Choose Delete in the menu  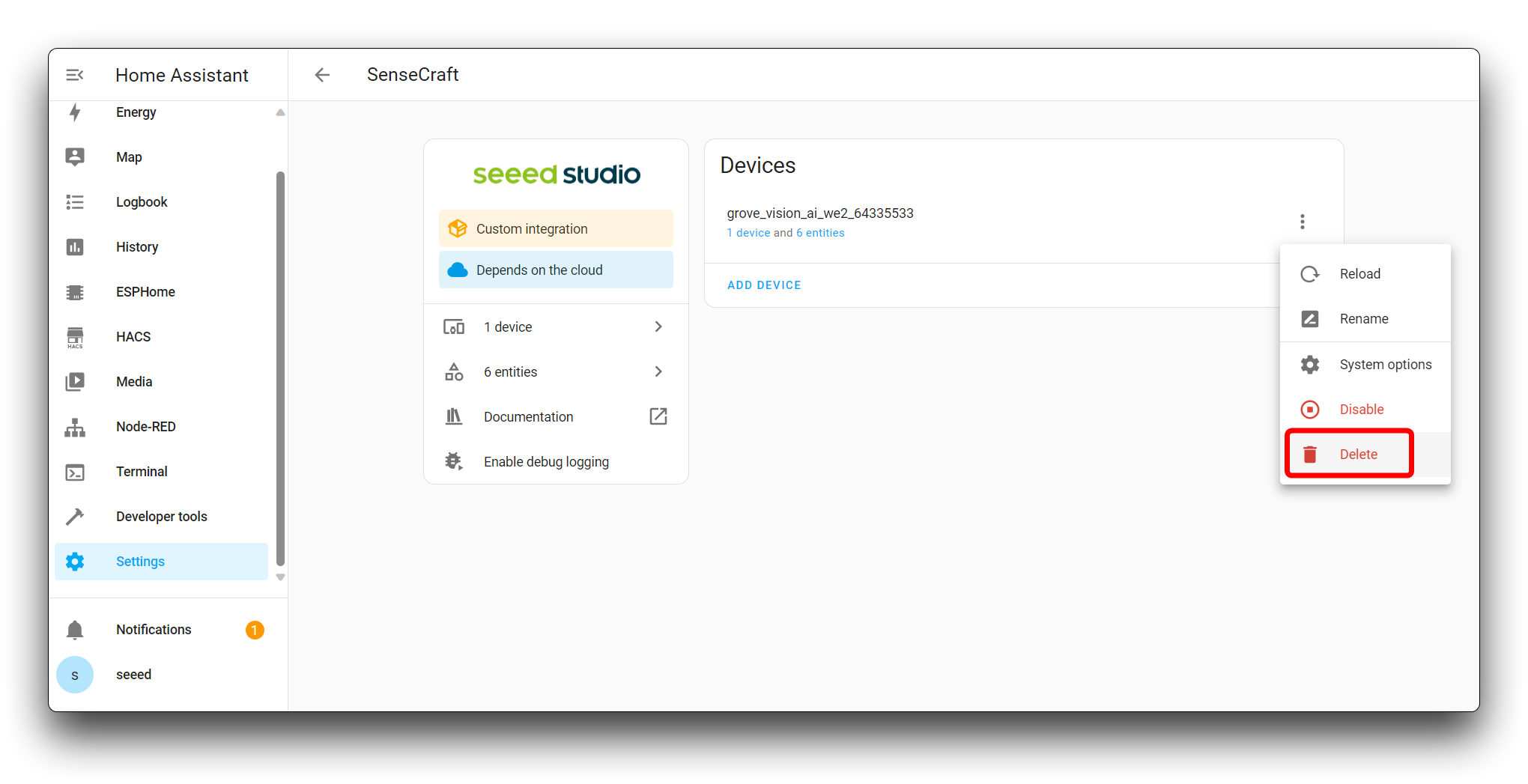[x=1365, y=455]
